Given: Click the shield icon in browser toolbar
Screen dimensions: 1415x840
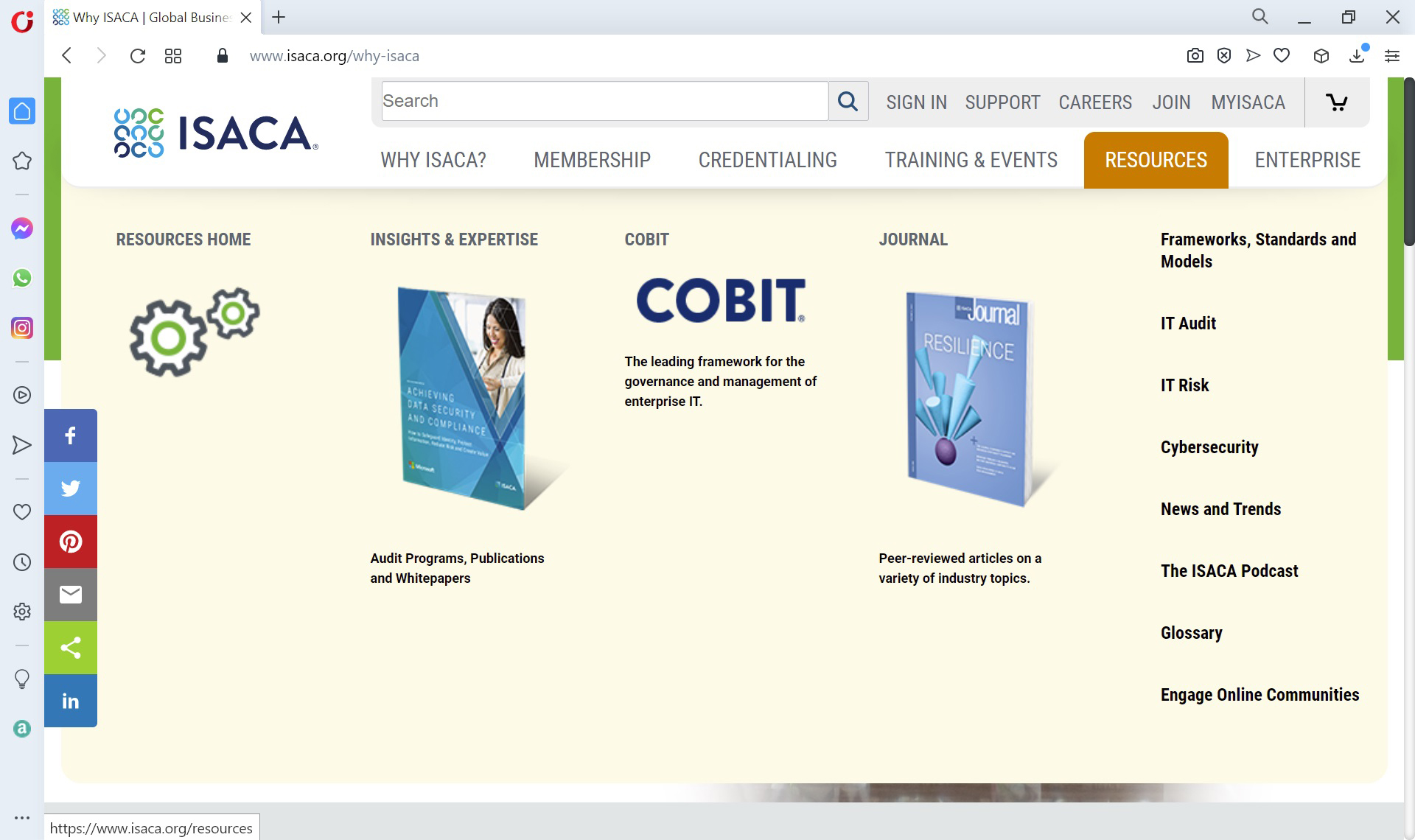Looking at the screenshot, I should (x=1224, y=56).
